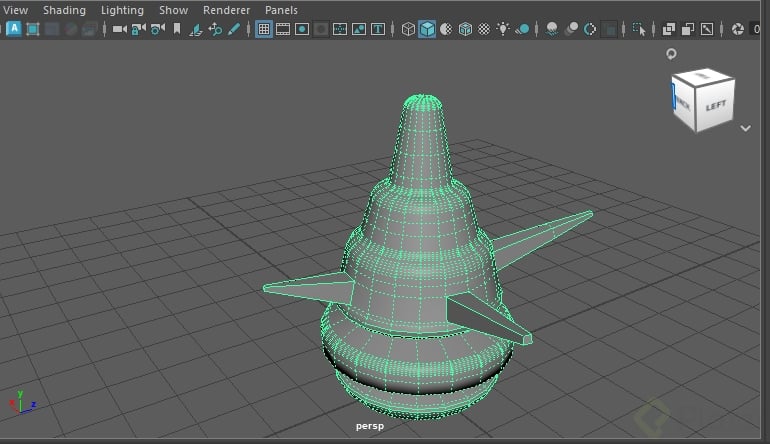The width and height of the screenshot is (770, 444).
Task: Click the isolate select icon
Action: tap(637, 29)
